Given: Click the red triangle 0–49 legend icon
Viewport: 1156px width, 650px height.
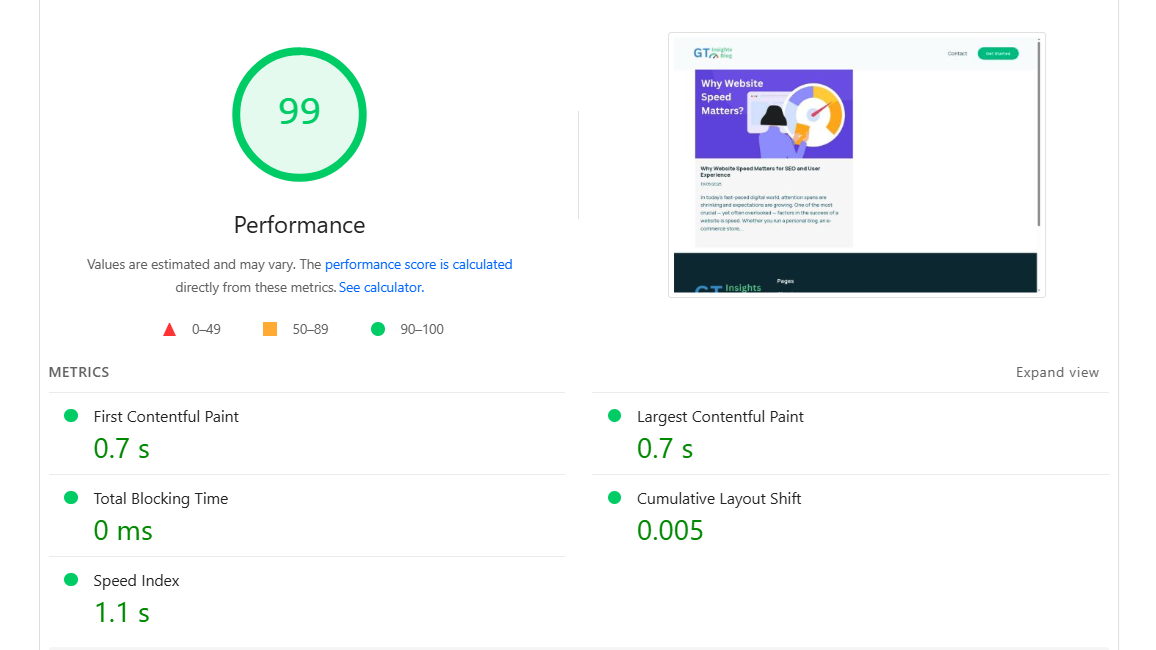Looking at the screenshot, I should click(170, 329).
